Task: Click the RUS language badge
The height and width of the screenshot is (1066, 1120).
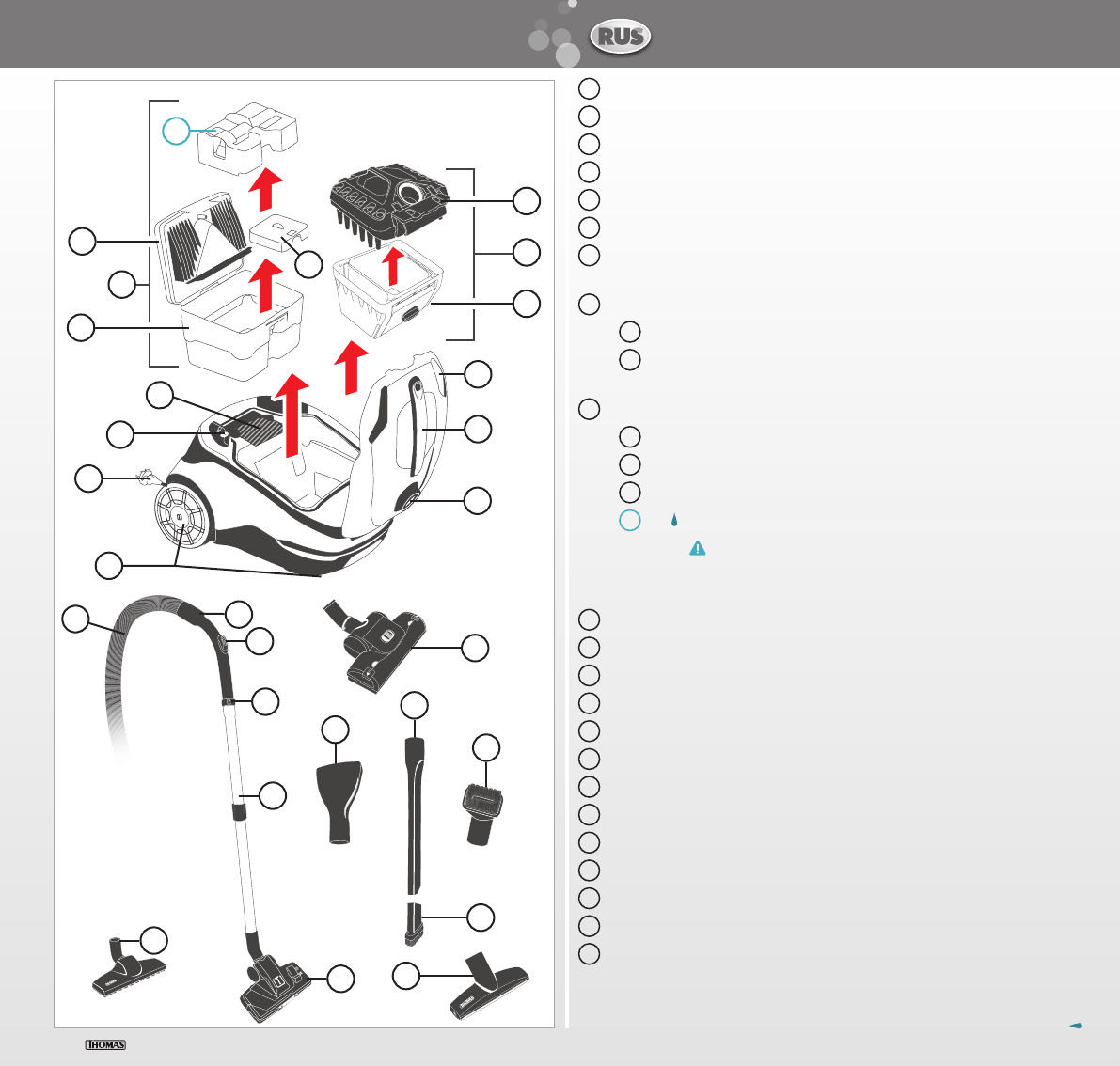Action: click(620, 38)
